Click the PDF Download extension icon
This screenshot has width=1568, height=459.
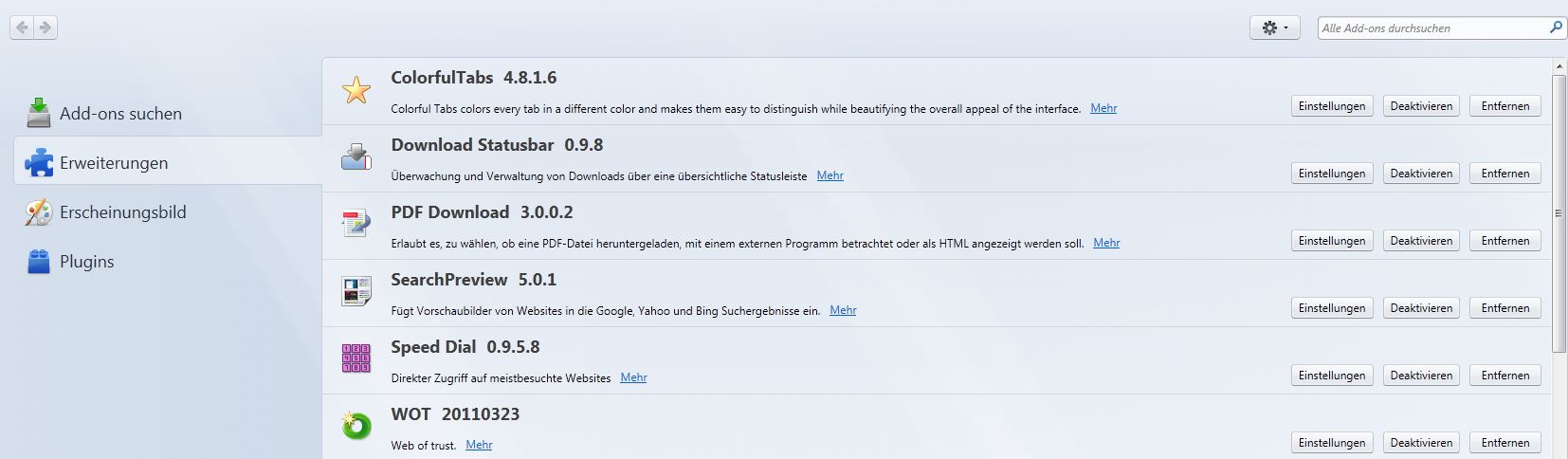[356, 225]
